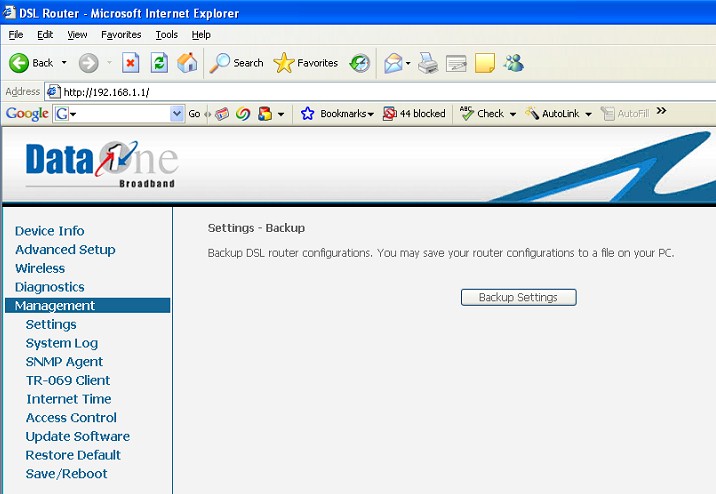This screenshot has height=494, width=716.
Task: Click the Bookmarks star icon
Action: [308, 114]
